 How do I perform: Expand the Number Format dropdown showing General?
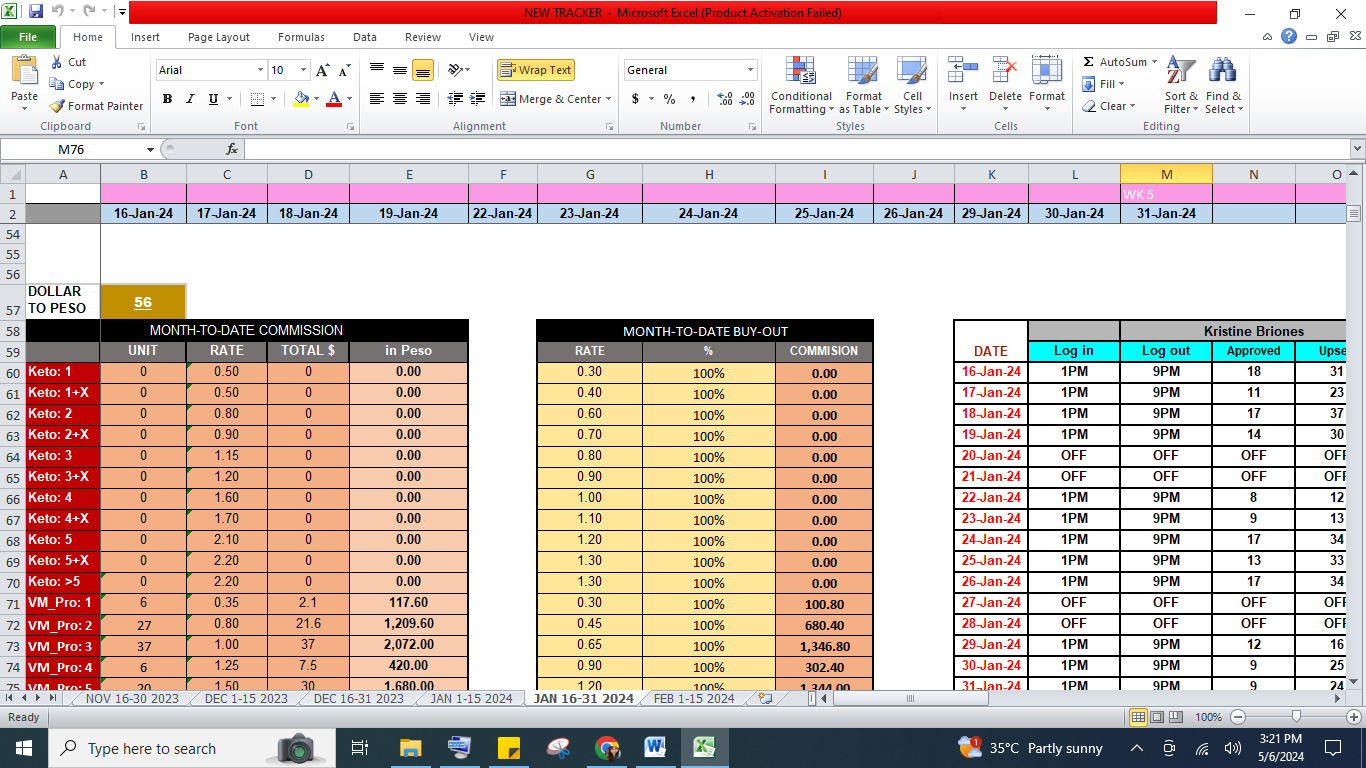[x=751, y=70]
